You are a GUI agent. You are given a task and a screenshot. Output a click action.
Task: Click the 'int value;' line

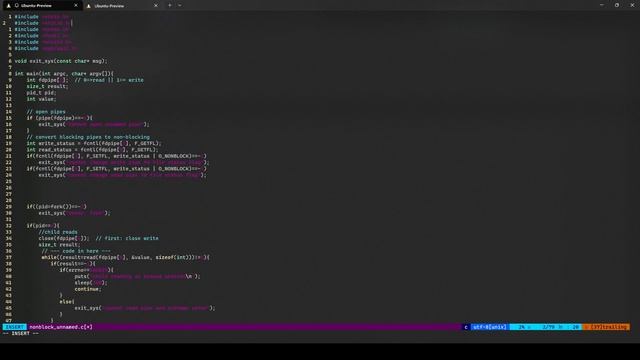41,99
